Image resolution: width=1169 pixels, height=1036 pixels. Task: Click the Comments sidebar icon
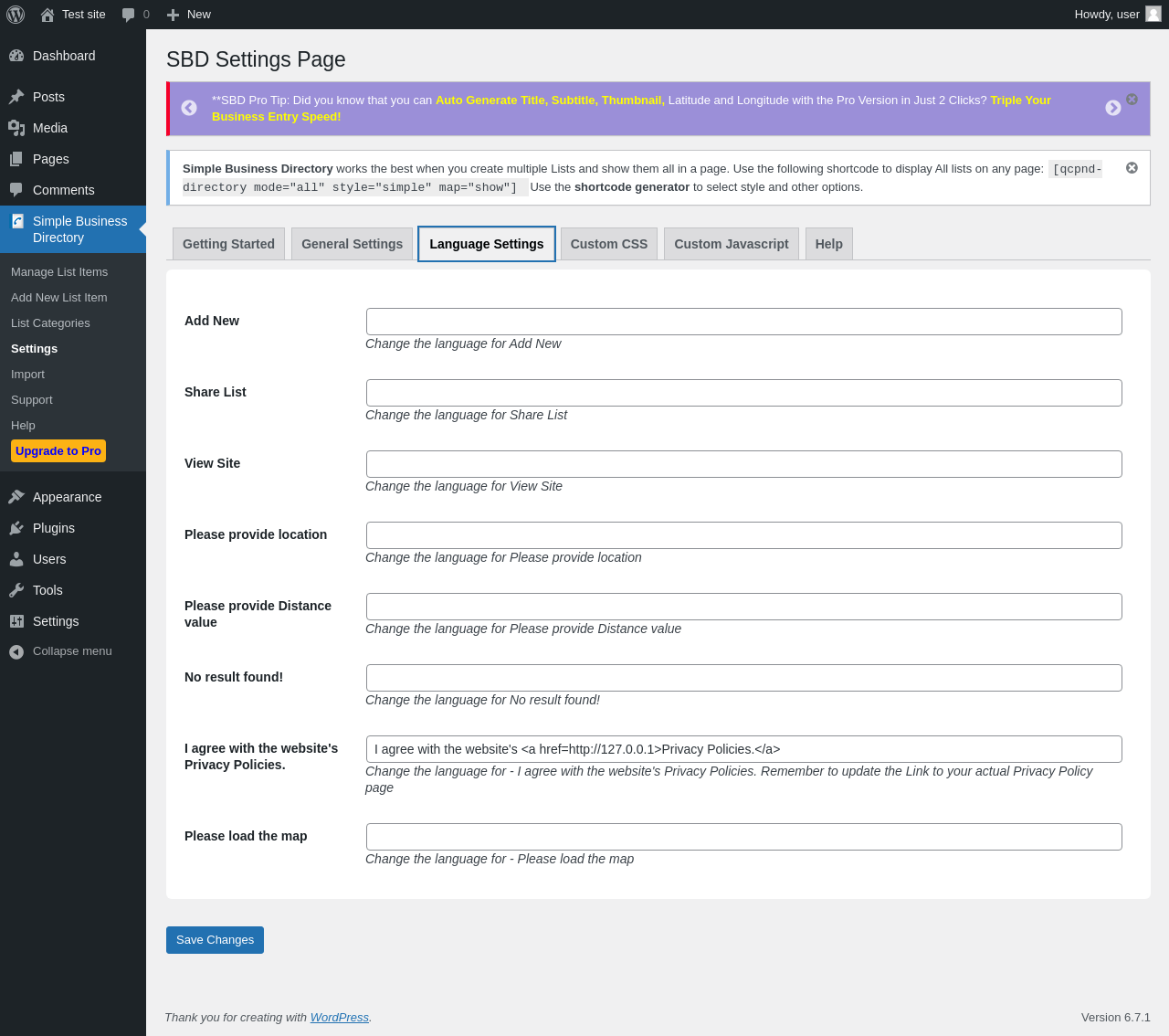coord(16,190)
